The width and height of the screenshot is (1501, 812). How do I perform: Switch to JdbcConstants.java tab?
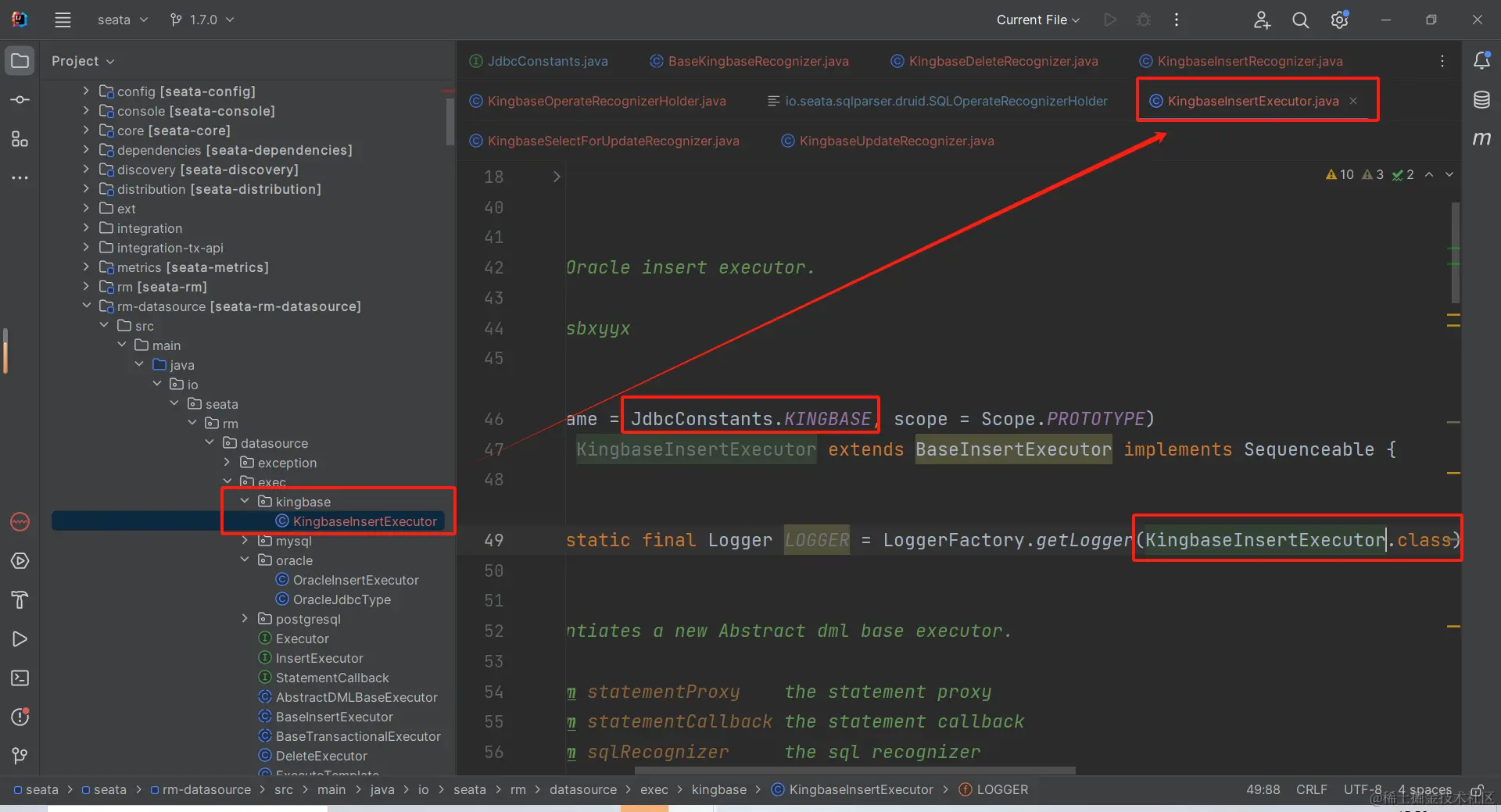pyautogui.click(x=539, y=61)
